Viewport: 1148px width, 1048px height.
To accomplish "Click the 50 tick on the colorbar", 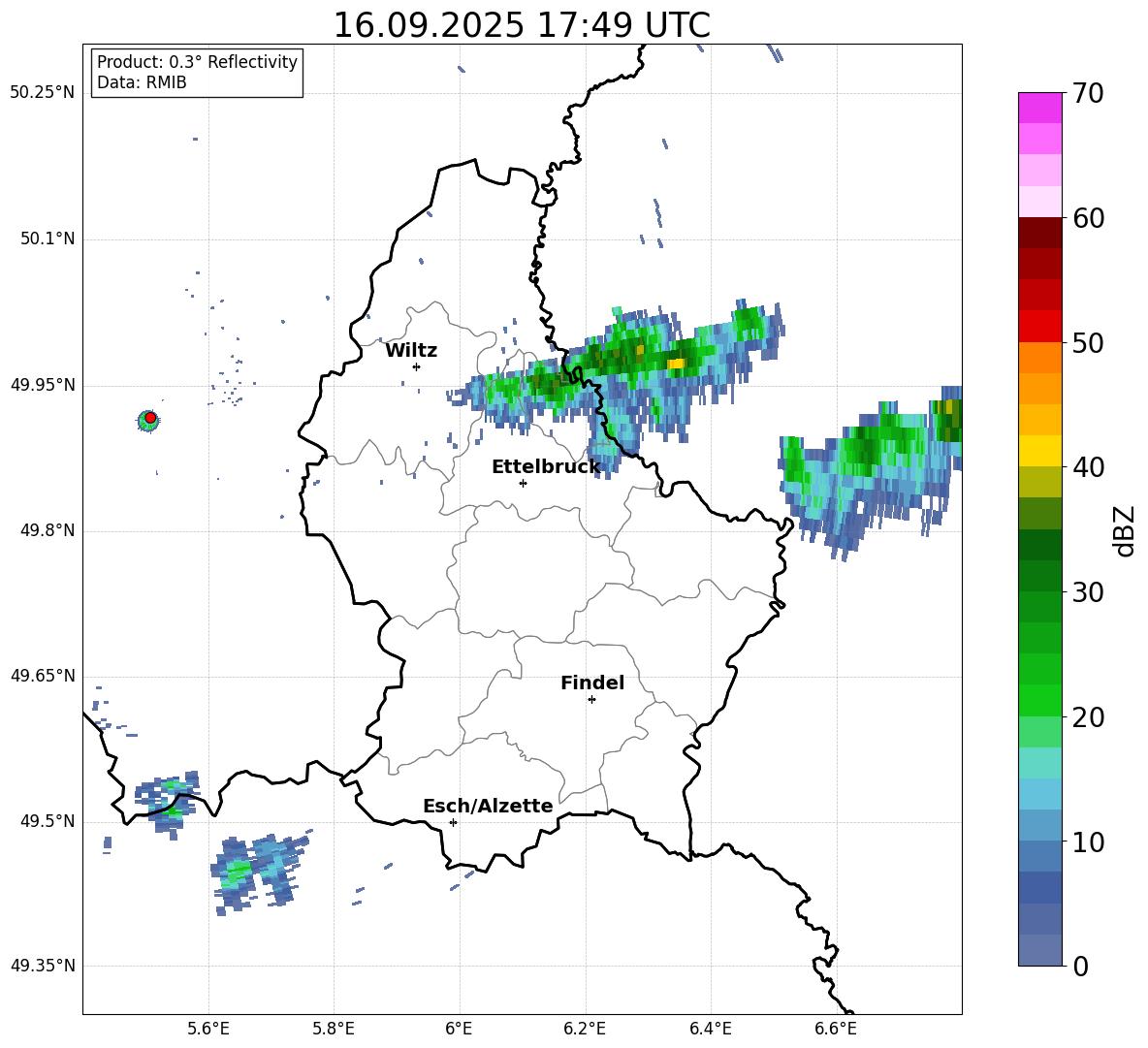I will point(1088,343).
